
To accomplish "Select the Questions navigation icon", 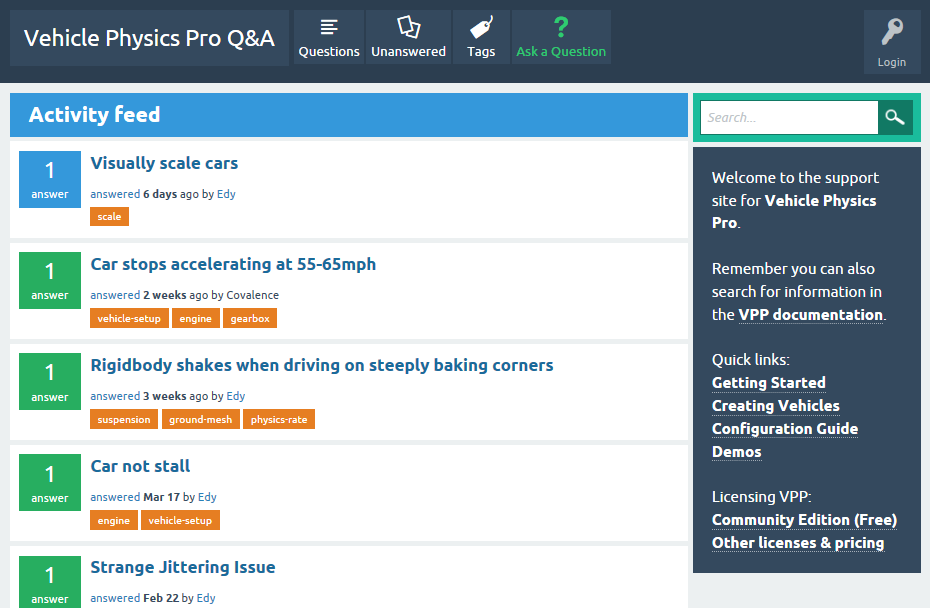I will pos(329,25).
